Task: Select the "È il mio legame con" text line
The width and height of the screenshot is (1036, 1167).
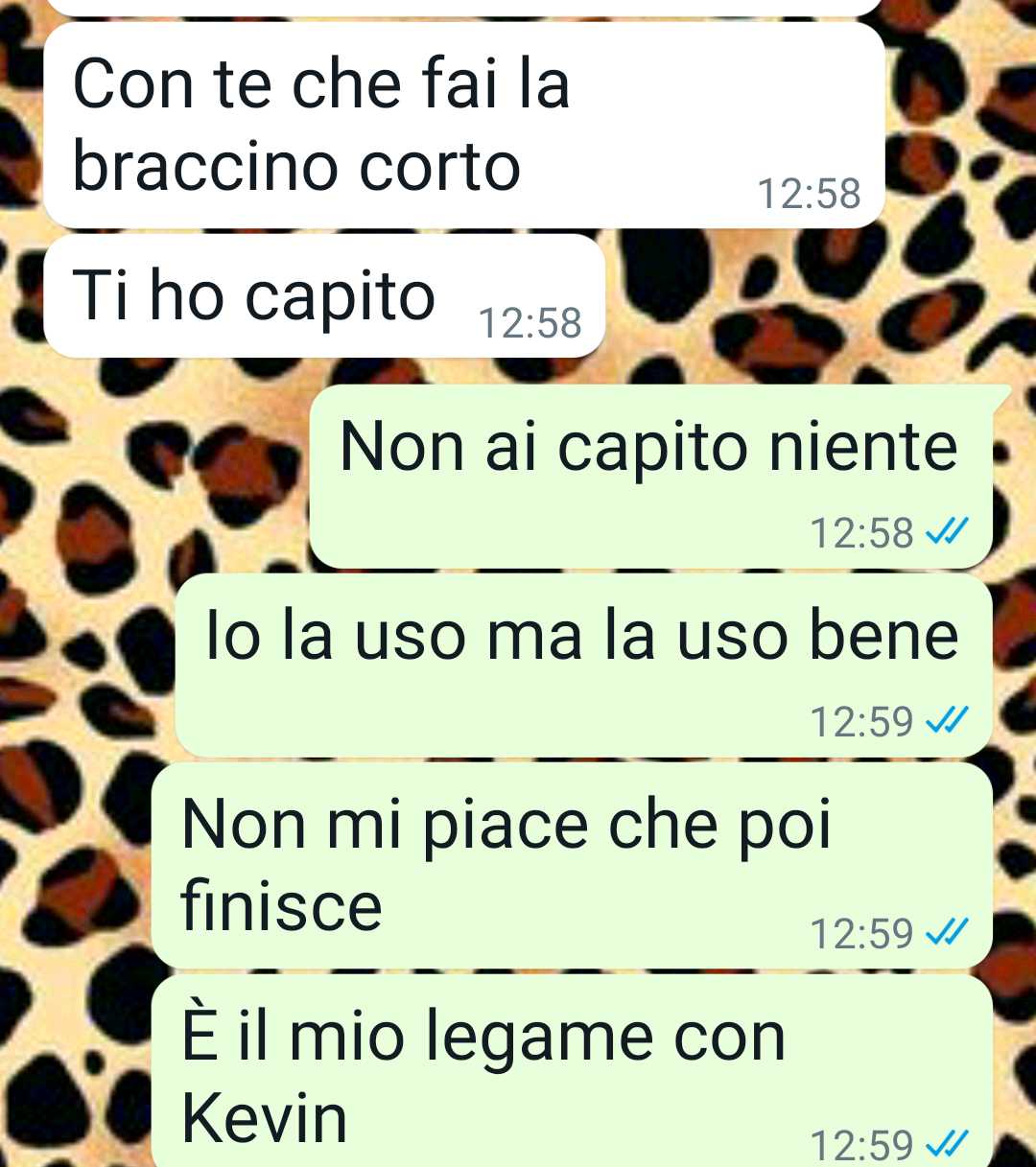Action: (x=483, y=1036)
